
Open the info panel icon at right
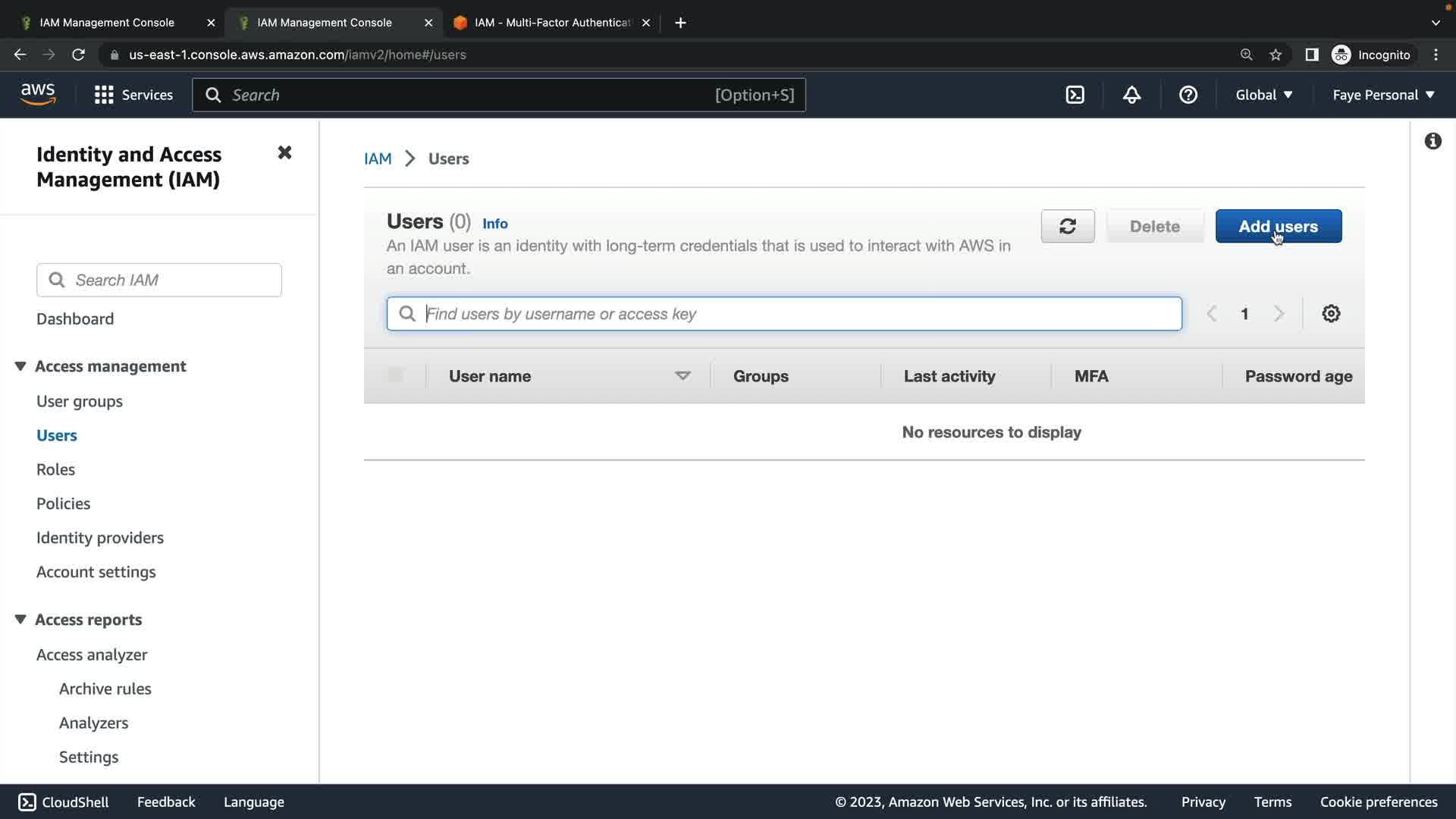point(1432,141)
